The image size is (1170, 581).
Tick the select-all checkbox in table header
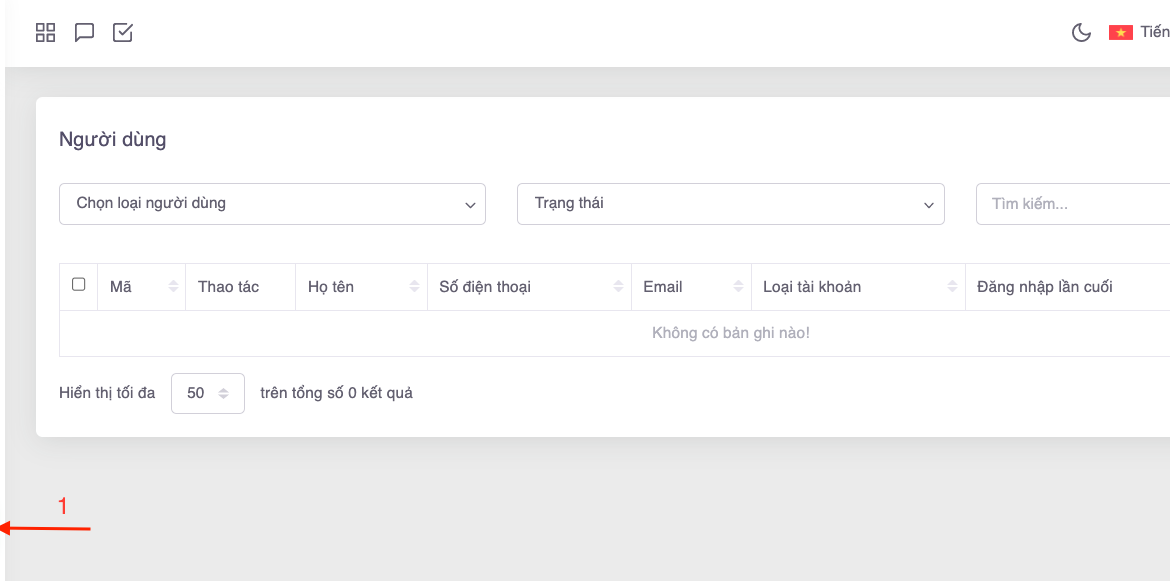coord(79,285)
